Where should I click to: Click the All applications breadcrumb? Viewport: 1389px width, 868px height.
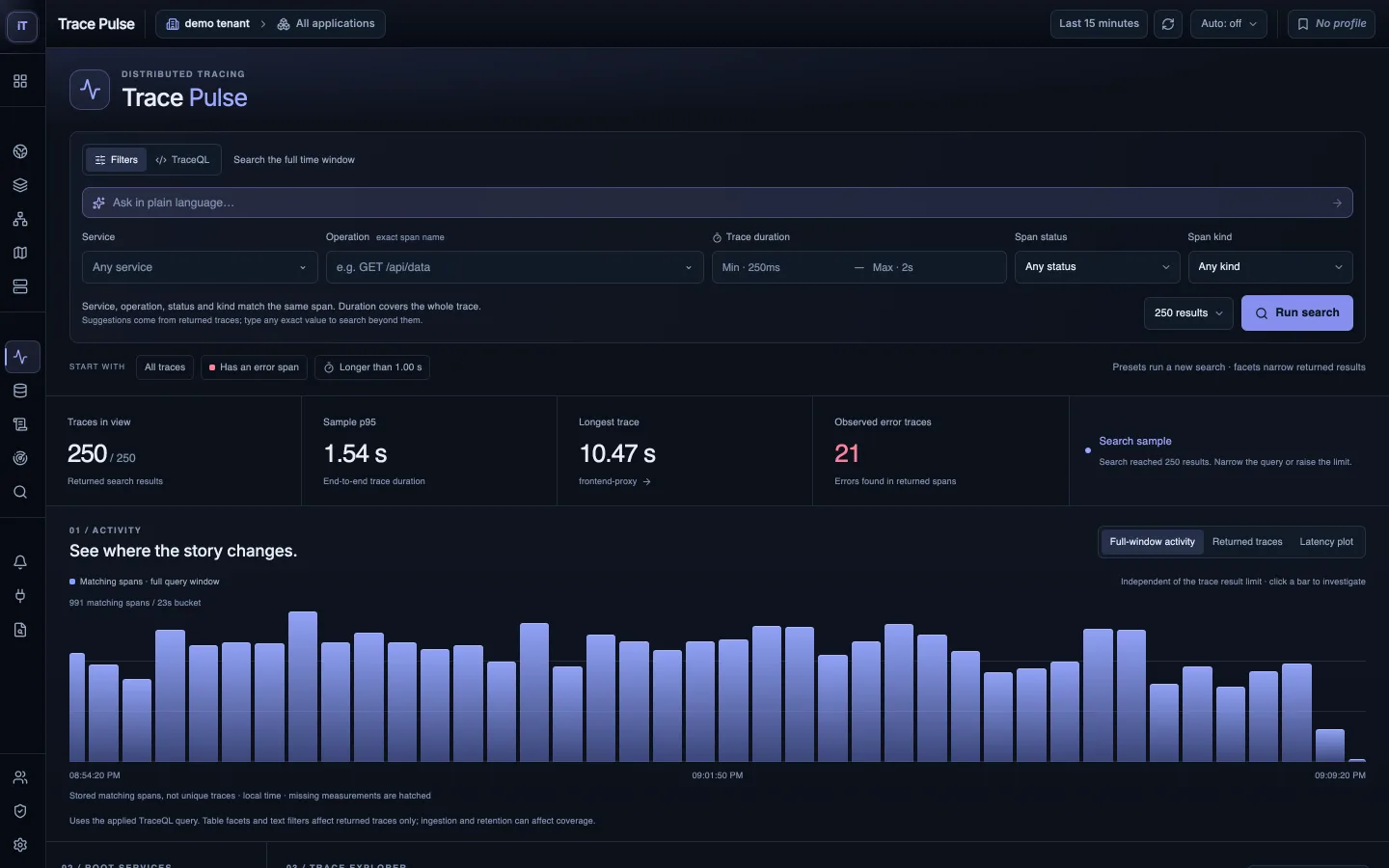326,24
